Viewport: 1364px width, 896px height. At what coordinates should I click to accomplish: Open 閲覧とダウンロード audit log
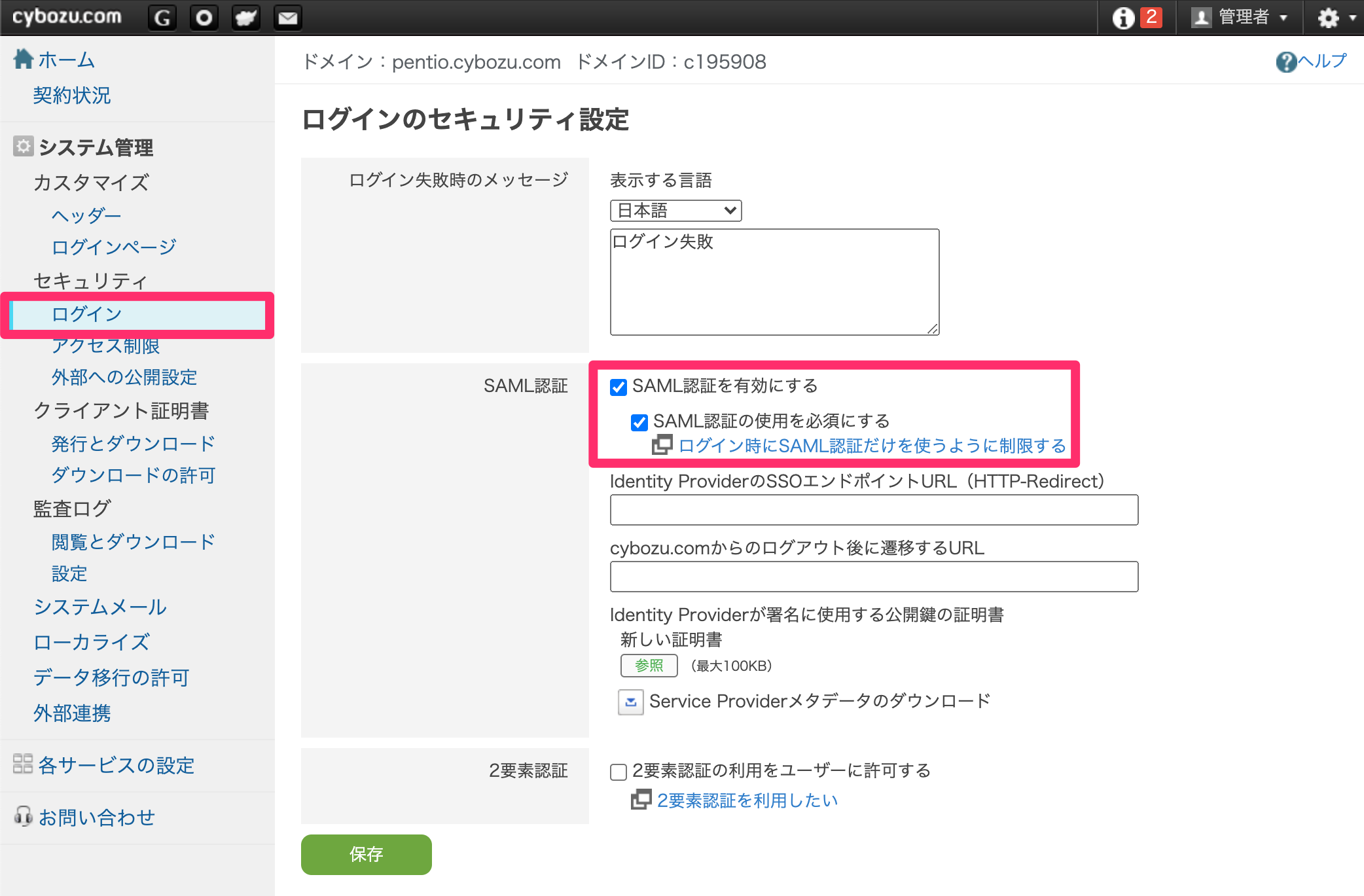tap(134, 541)
